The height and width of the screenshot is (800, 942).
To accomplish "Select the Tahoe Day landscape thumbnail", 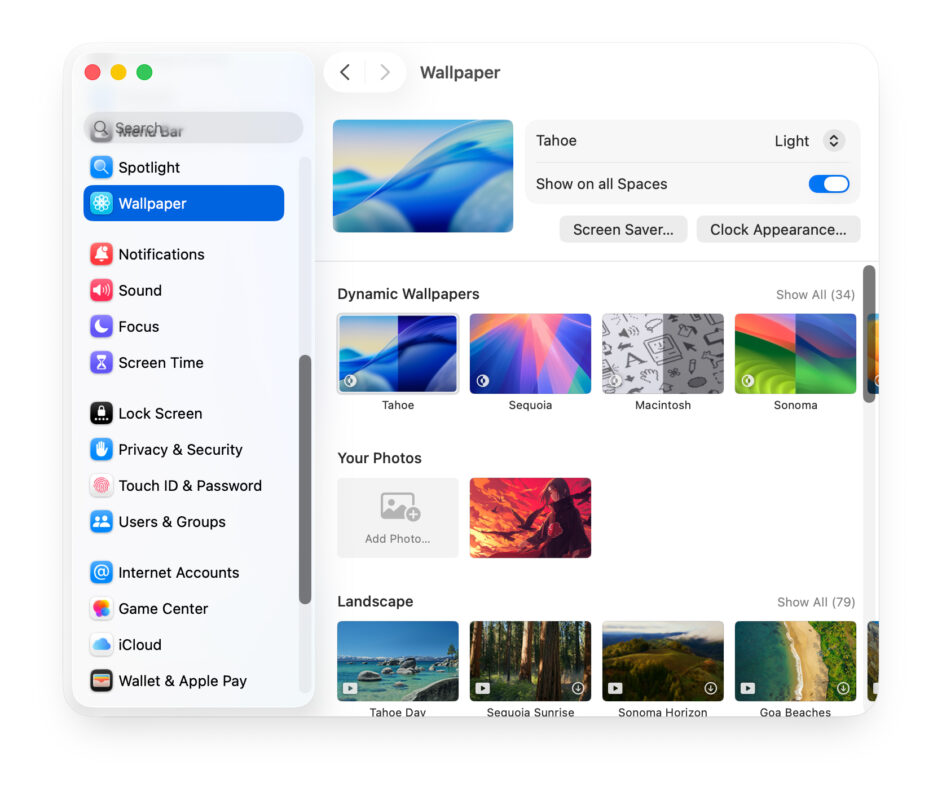I will [398, 661].
